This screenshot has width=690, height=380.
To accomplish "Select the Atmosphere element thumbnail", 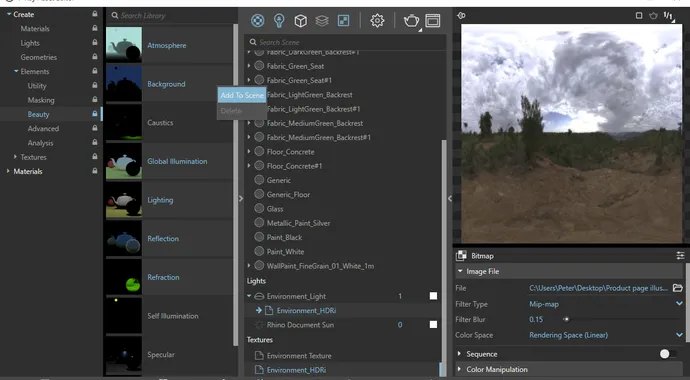I will pyautogui.click(x=124, y=44).
